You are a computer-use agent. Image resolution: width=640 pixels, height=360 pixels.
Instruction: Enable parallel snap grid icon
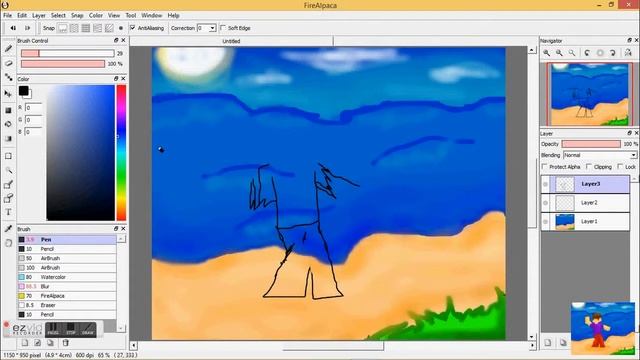click(x=74, y=28)
